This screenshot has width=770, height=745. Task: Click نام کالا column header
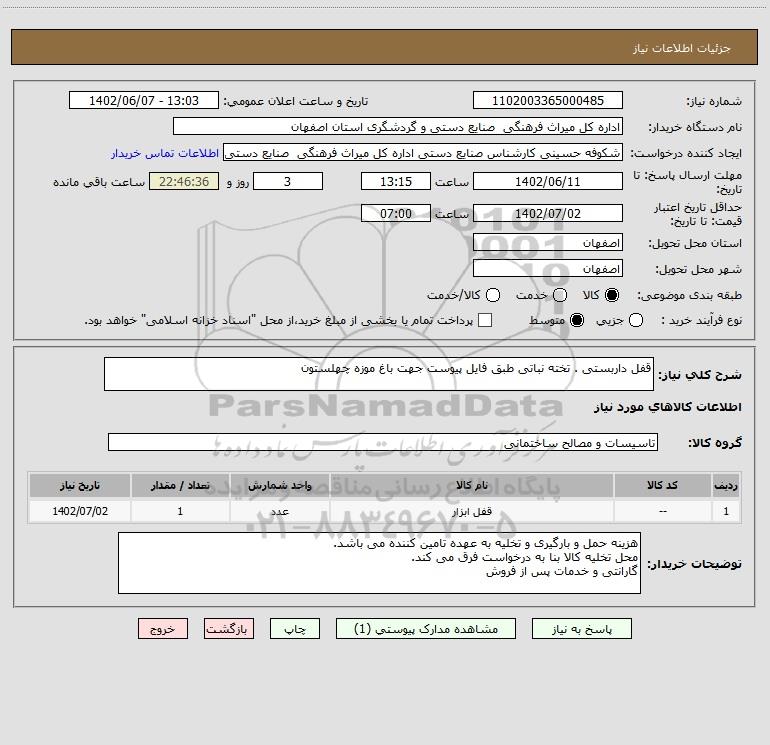(471, 486)
